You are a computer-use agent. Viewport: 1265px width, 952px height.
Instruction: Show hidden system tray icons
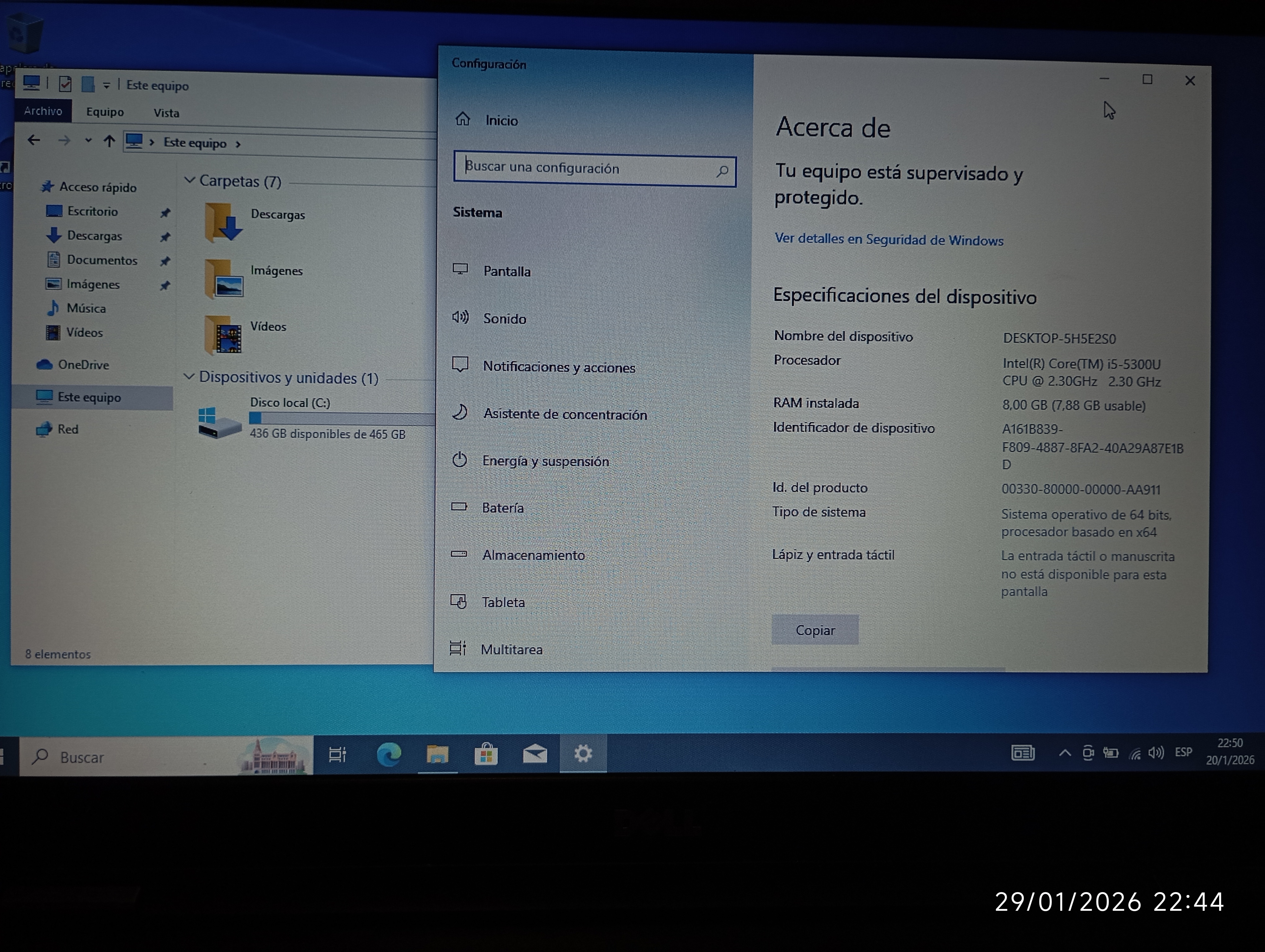click(x=1064, y=753)
